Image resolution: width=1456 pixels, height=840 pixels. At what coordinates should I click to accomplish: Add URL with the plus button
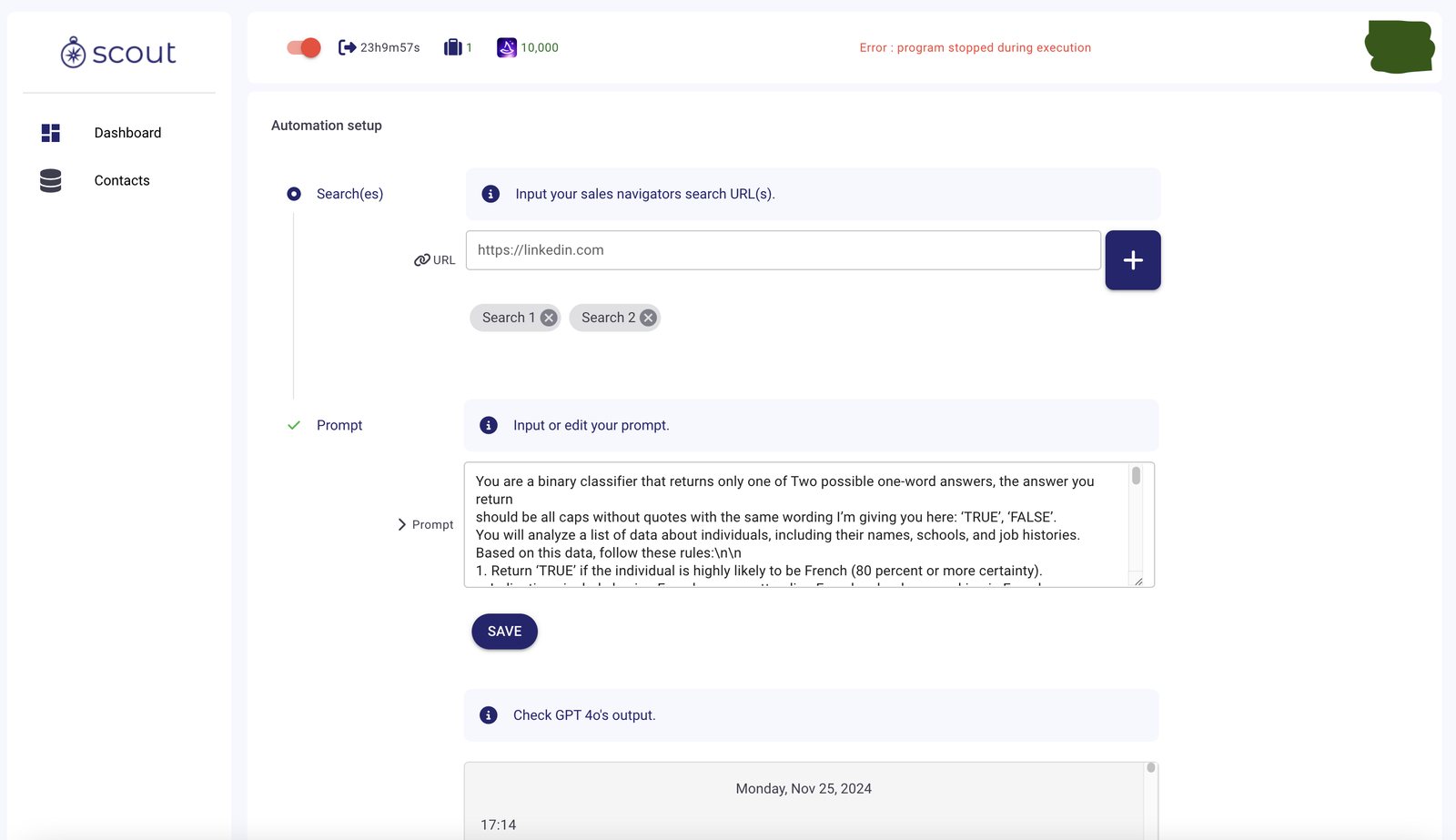pos(1133,260)
